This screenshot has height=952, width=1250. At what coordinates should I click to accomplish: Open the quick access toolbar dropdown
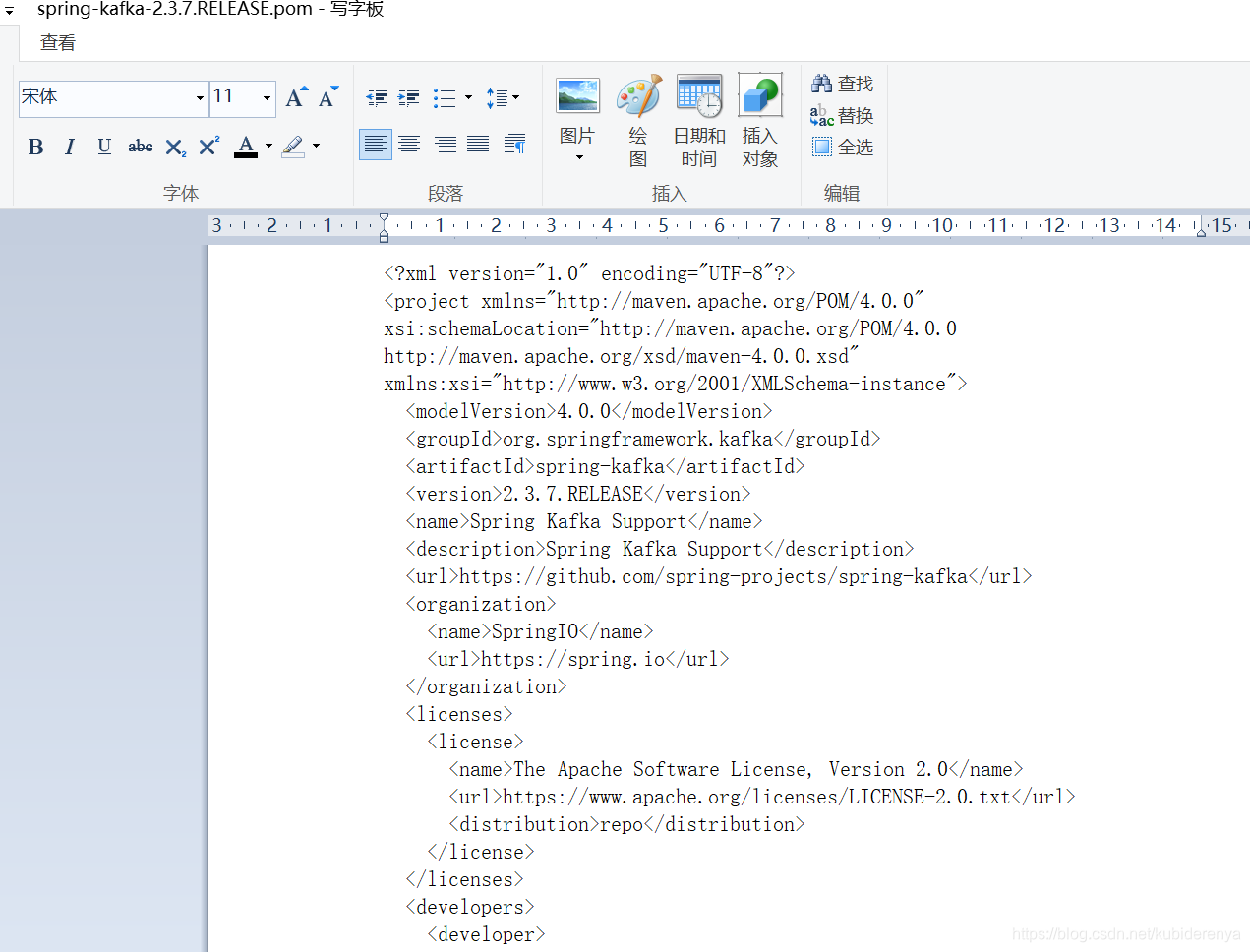click(9, 11)
